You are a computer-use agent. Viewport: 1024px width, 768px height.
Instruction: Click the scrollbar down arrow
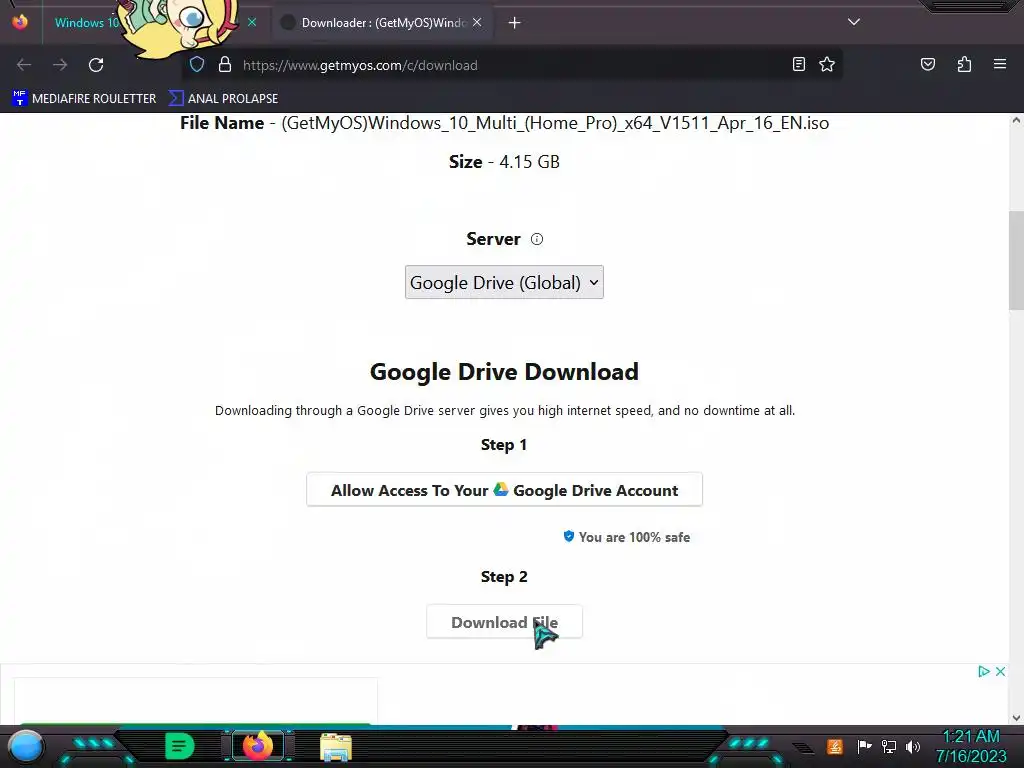click(x=1016, y=718)
